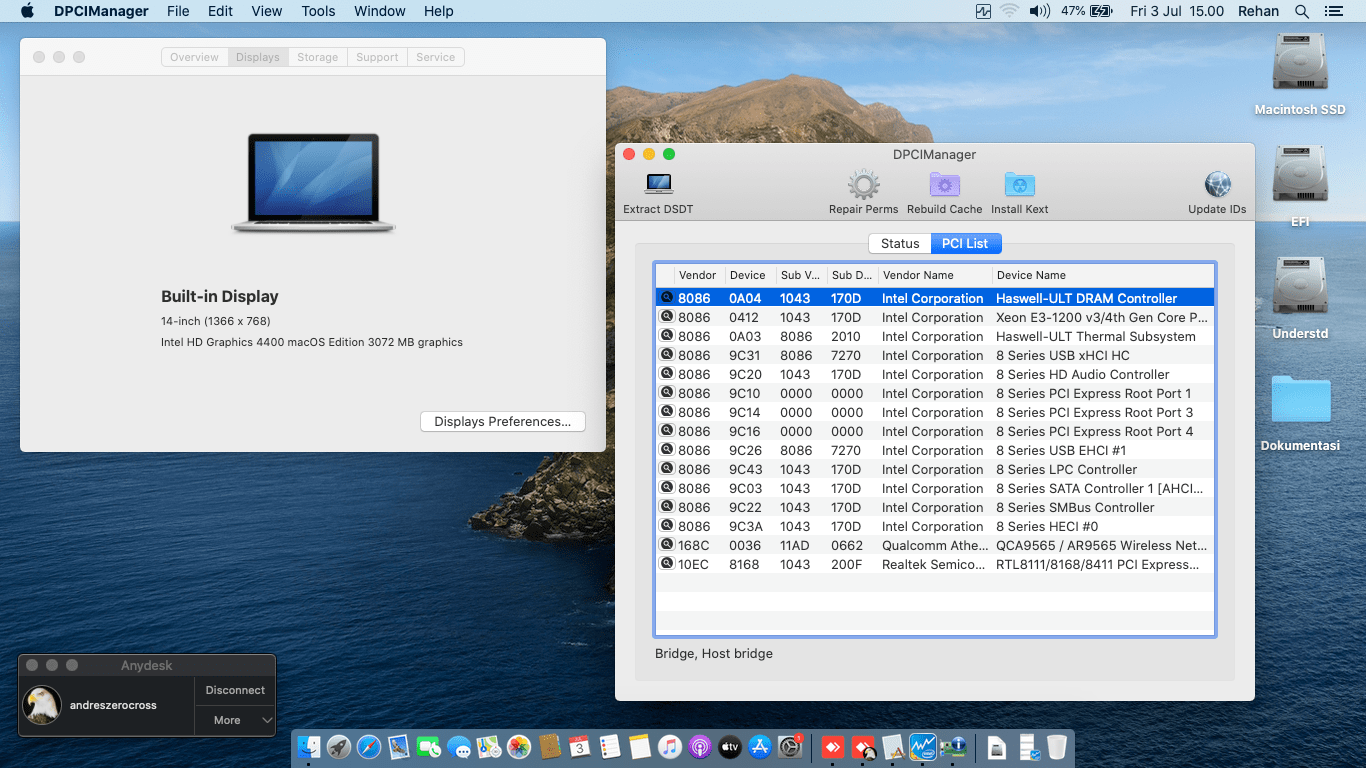Click the Displays Preferences button
1366x768 pixels.
tap(502, 421)
